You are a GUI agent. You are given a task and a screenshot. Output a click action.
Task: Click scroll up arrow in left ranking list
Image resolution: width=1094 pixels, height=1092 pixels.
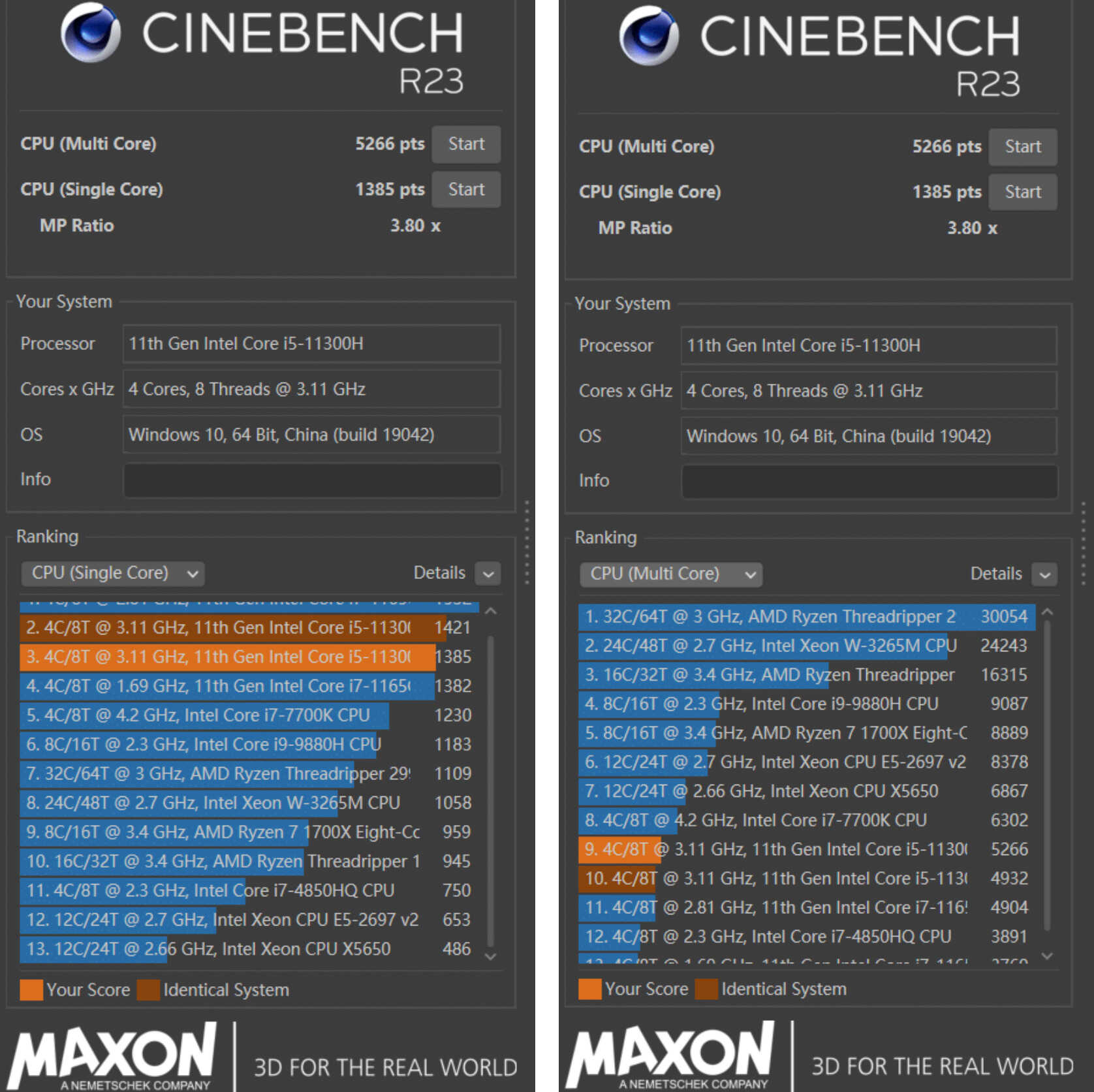tap(491, 612)
